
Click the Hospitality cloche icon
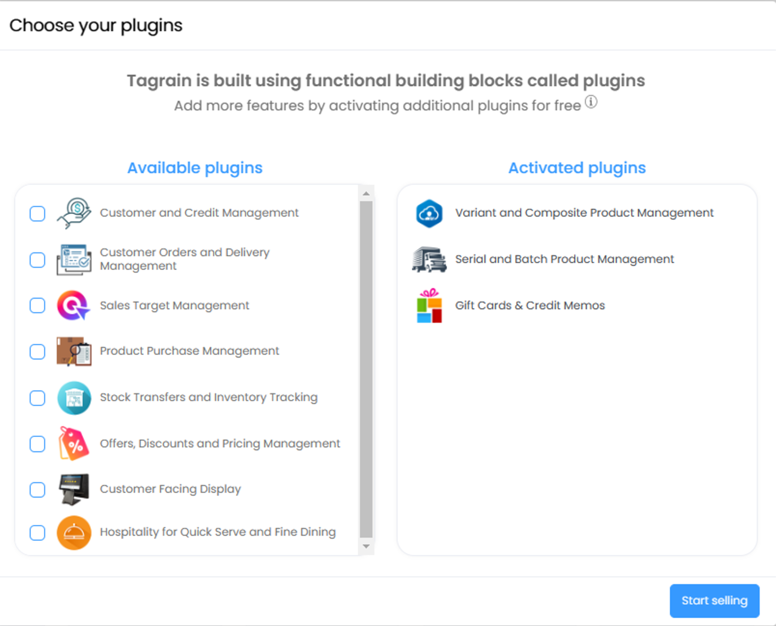point(74,533)
